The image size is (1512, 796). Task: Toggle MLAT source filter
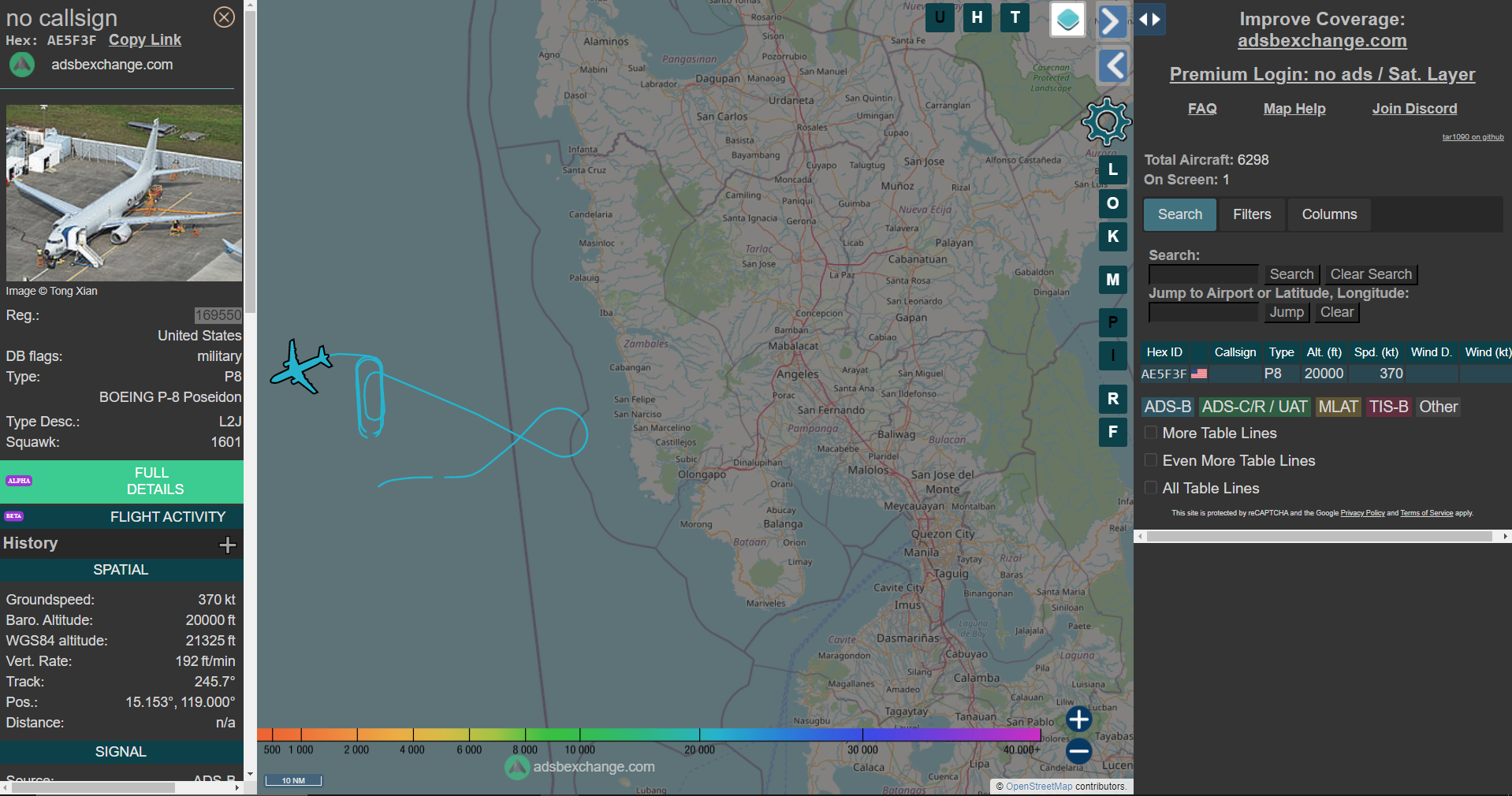coord(1339,407)
